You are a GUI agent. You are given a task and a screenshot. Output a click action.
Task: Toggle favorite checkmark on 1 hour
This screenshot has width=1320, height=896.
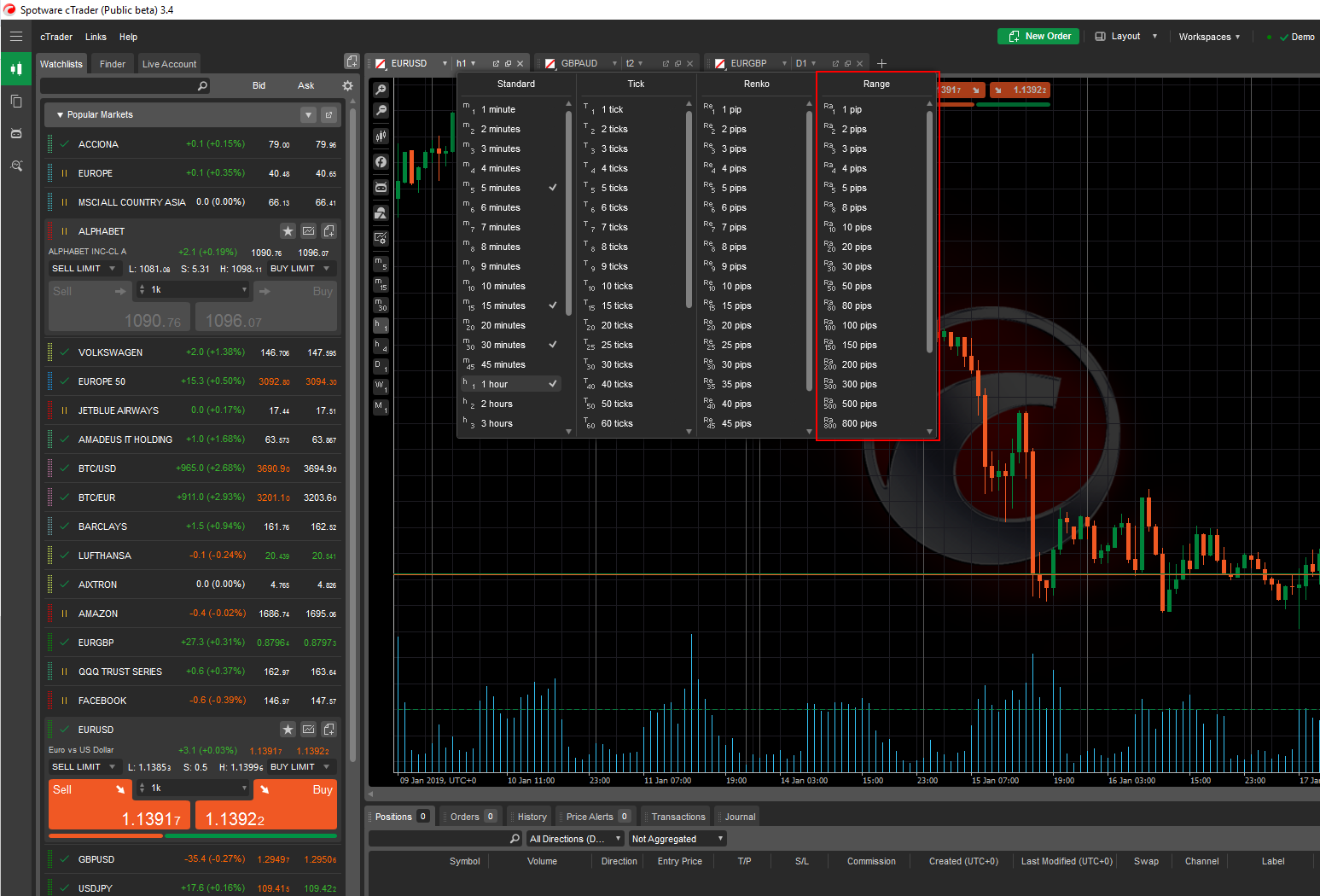[x=553, y=384]
